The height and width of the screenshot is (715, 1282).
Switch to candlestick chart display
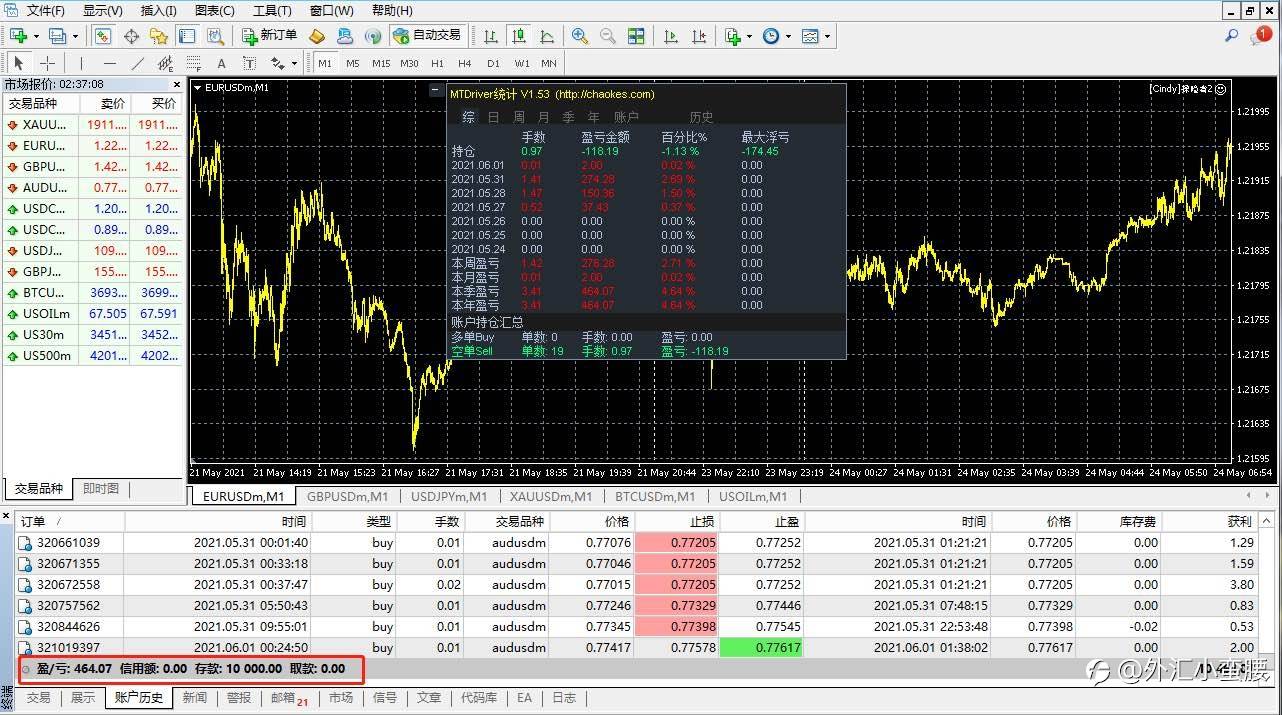pos(519,36)
